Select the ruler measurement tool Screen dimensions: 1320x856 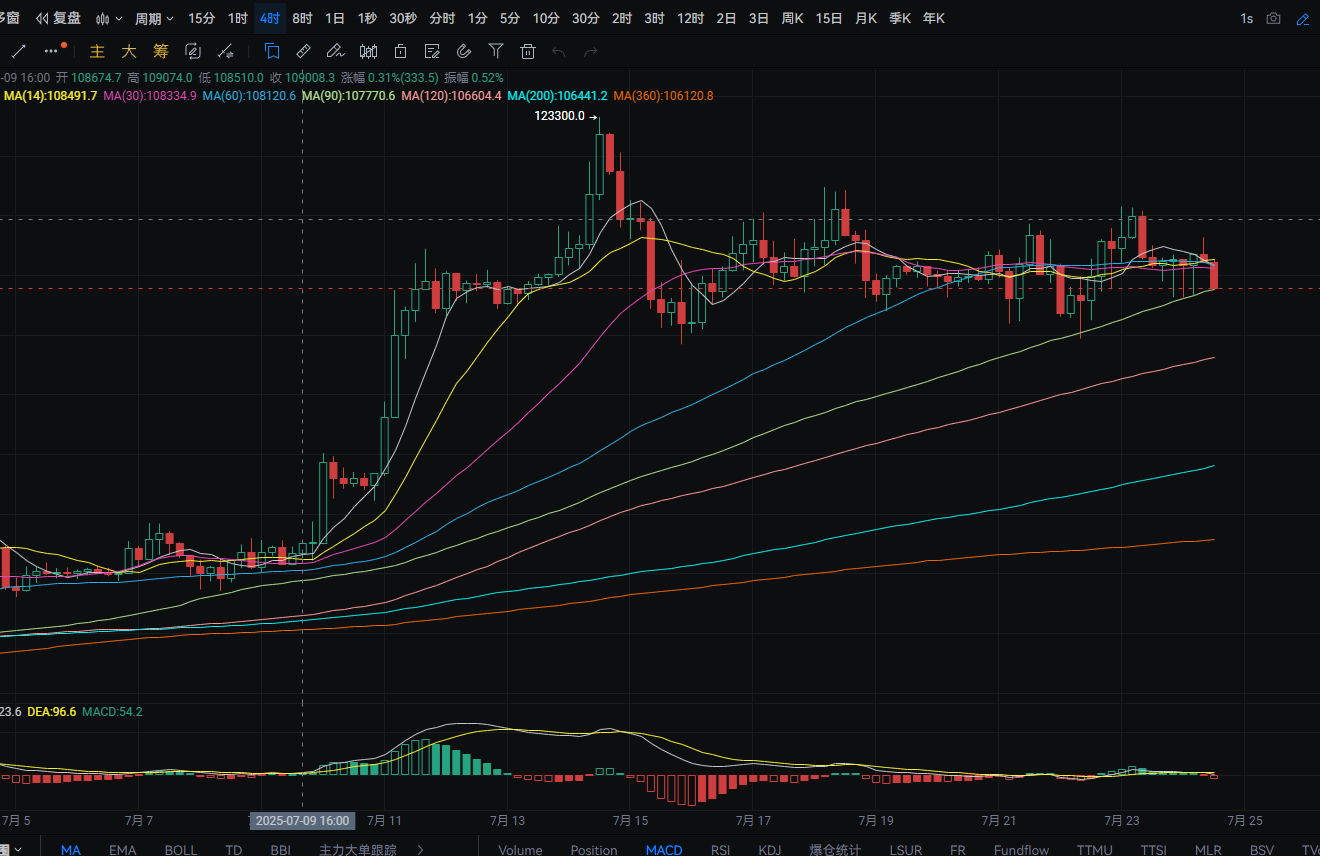(304, 51)
